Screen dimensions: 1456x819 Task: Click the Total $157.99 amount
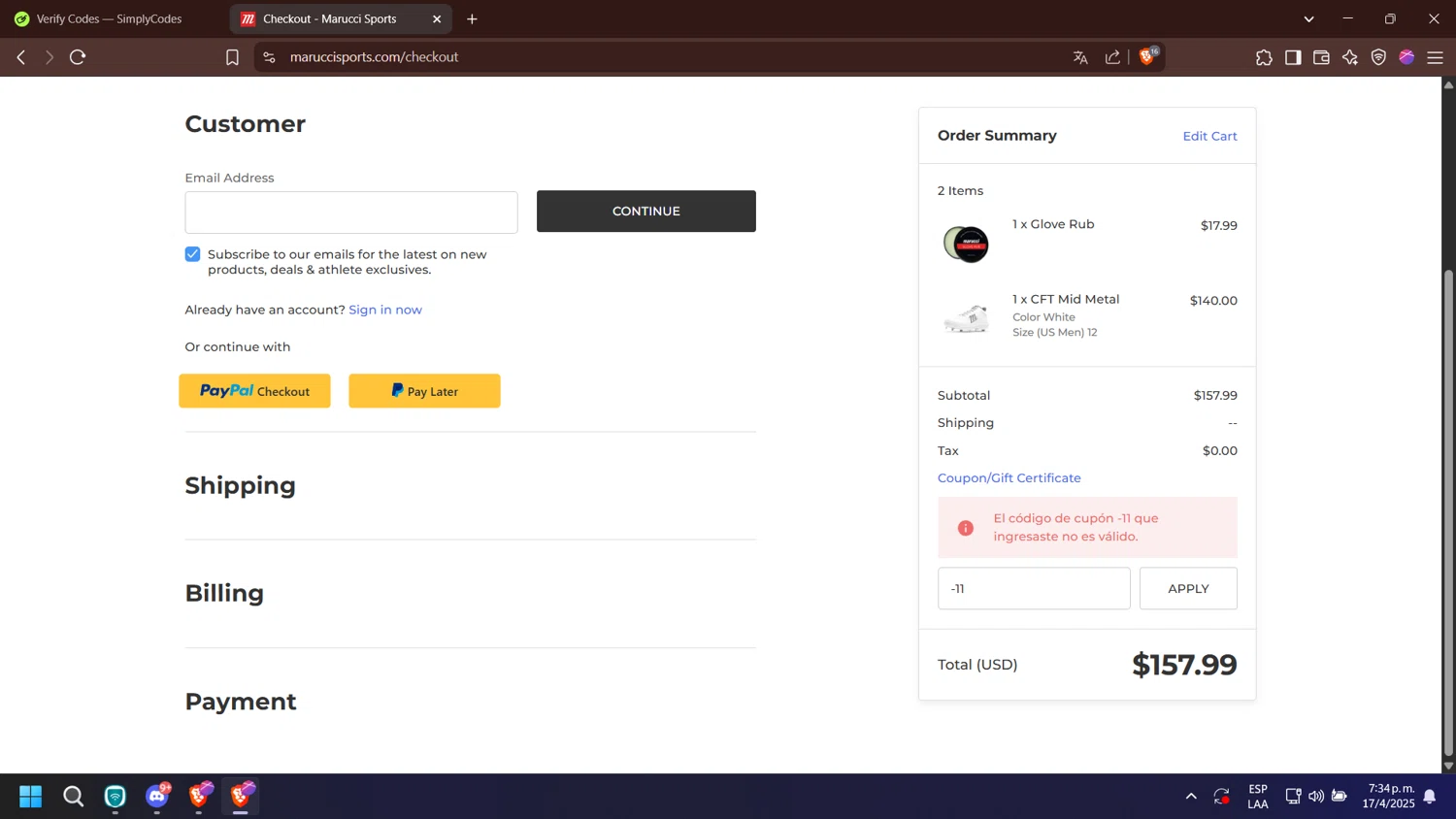point(1184,665)
